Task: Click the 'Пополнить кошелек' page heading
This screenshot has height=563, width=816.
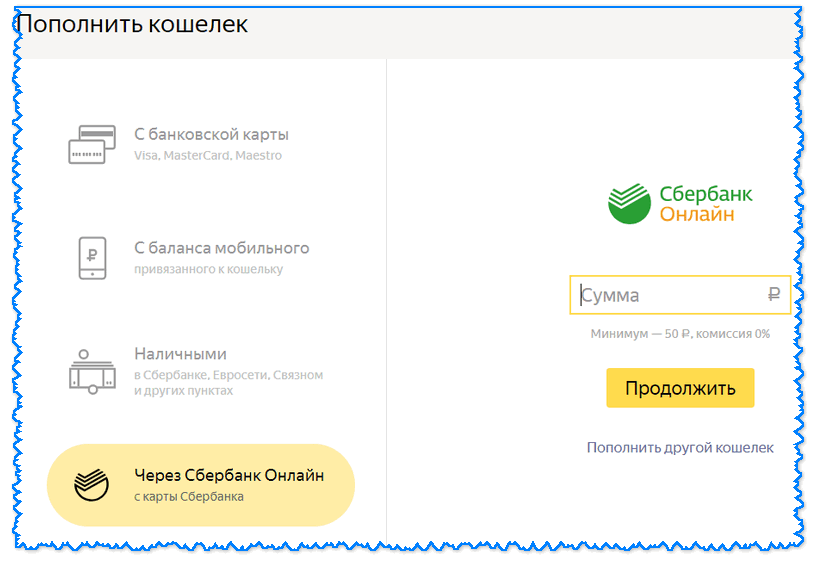Action: [x=133, y=24]
